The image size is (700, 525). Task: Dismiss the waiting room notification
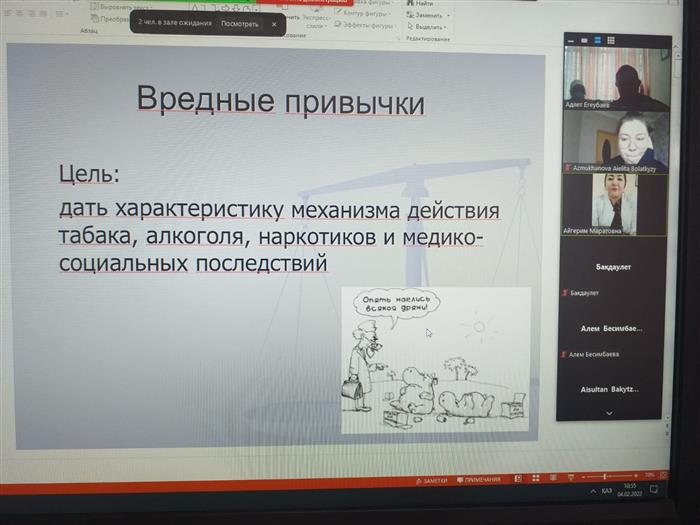coord(274,23)
